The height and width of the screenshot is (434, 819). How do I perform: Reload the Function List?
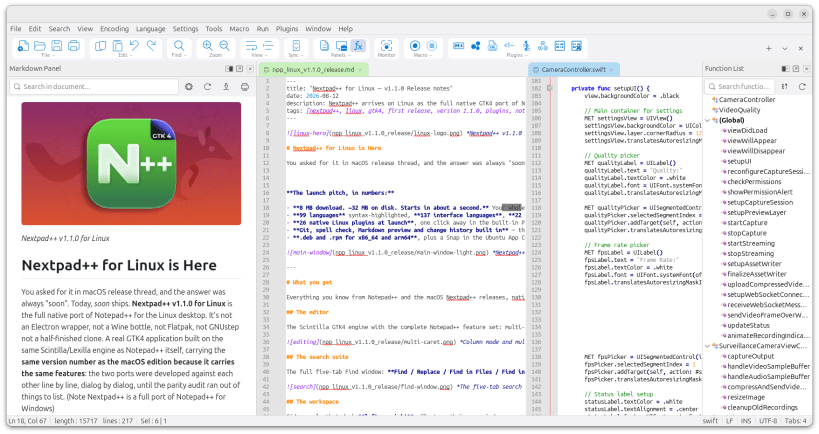tap(802, 87)
